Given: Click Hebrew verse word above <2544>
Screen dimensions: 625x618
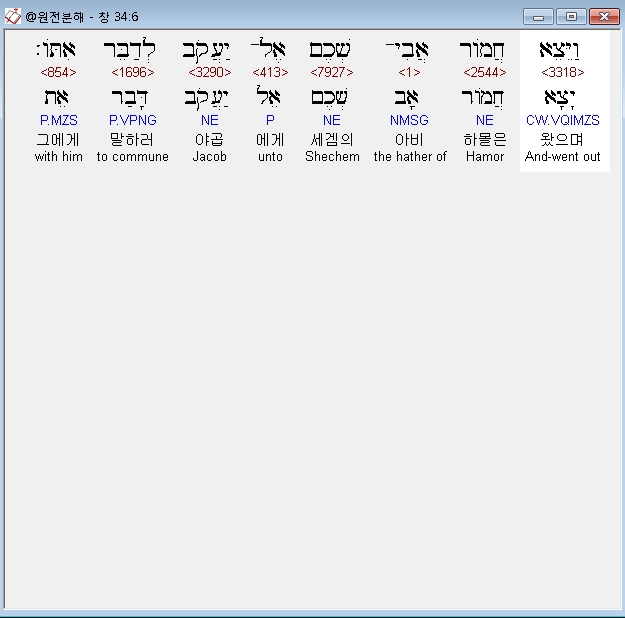Looking at the screenshot, I should 482,50.
